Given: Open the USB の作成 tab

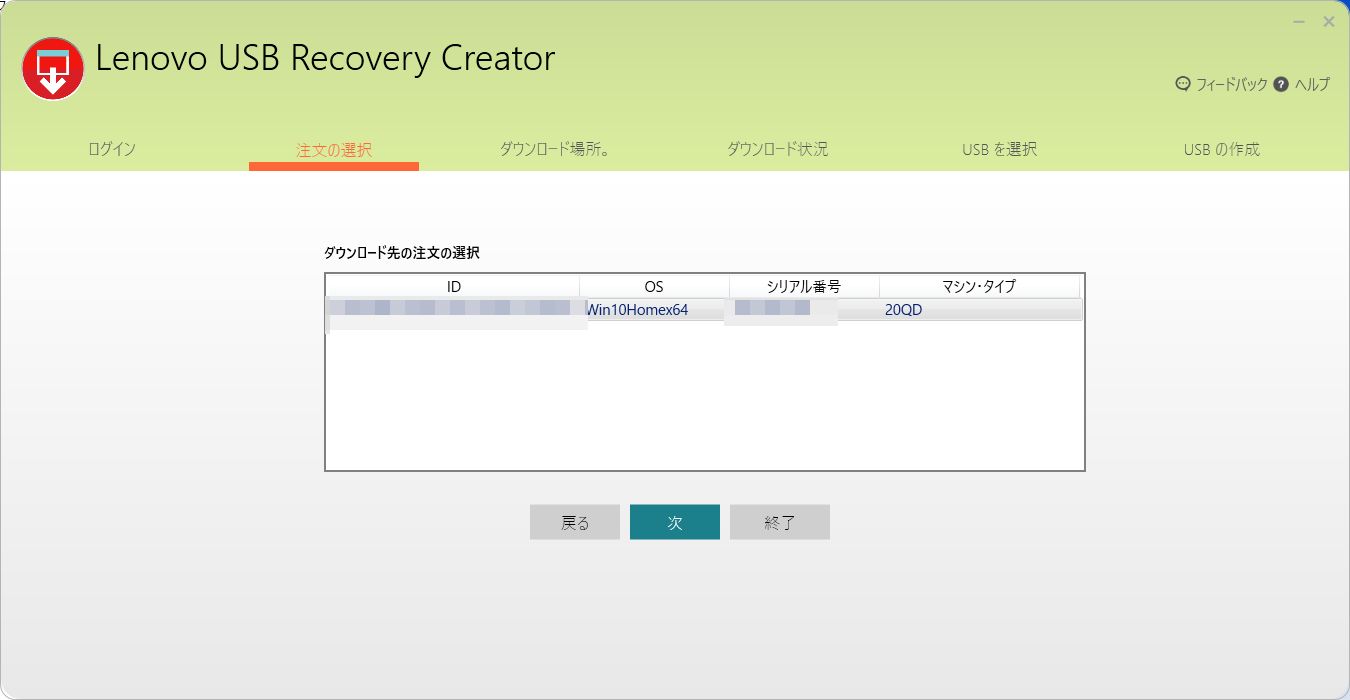Looking at the screenshot, I should [x=1222, y=150].
